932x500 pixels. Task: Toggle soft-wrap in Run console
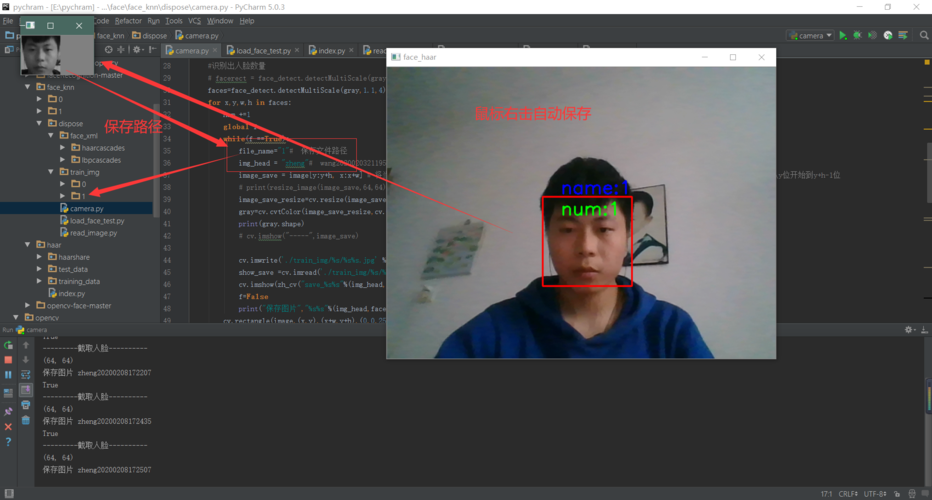point(26,375)
